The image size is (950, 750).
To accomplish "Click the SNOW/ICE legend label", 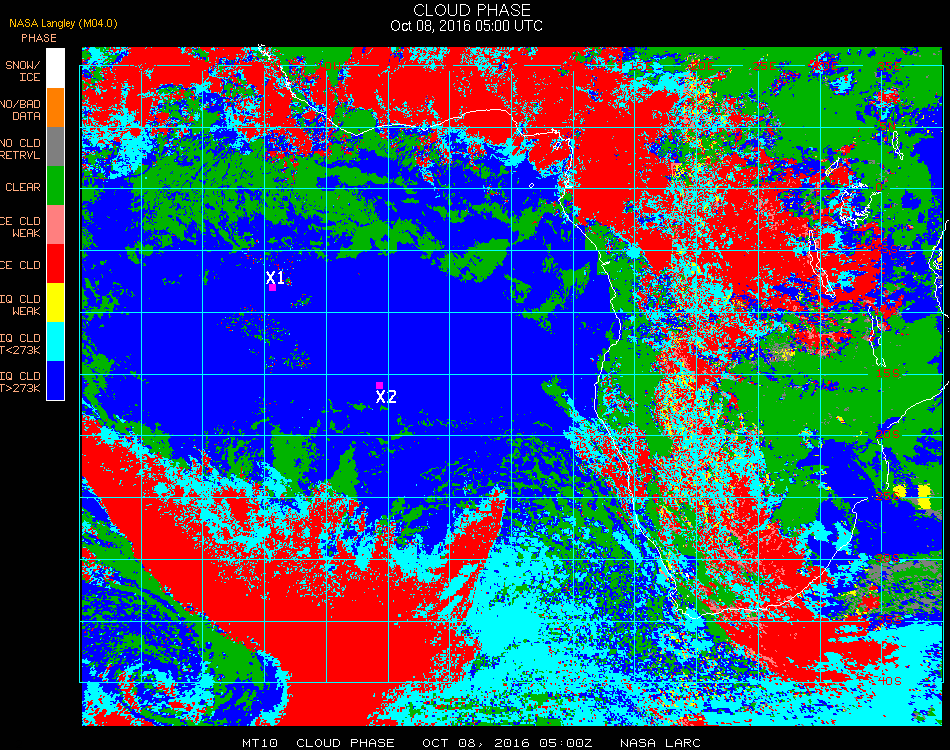I will coord(22,71).
